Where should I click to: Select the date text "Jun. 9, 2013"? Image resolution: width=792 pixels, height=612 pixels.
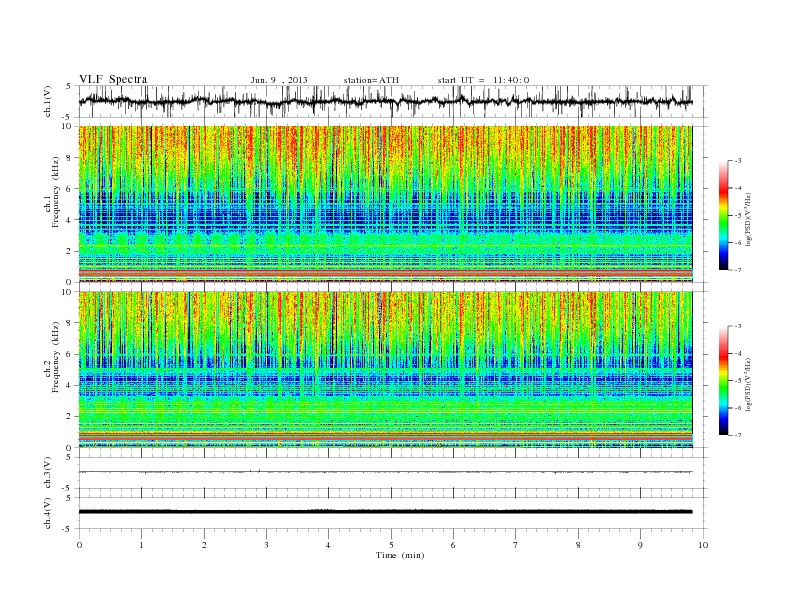pyautogui.click(x=279, y=80)
